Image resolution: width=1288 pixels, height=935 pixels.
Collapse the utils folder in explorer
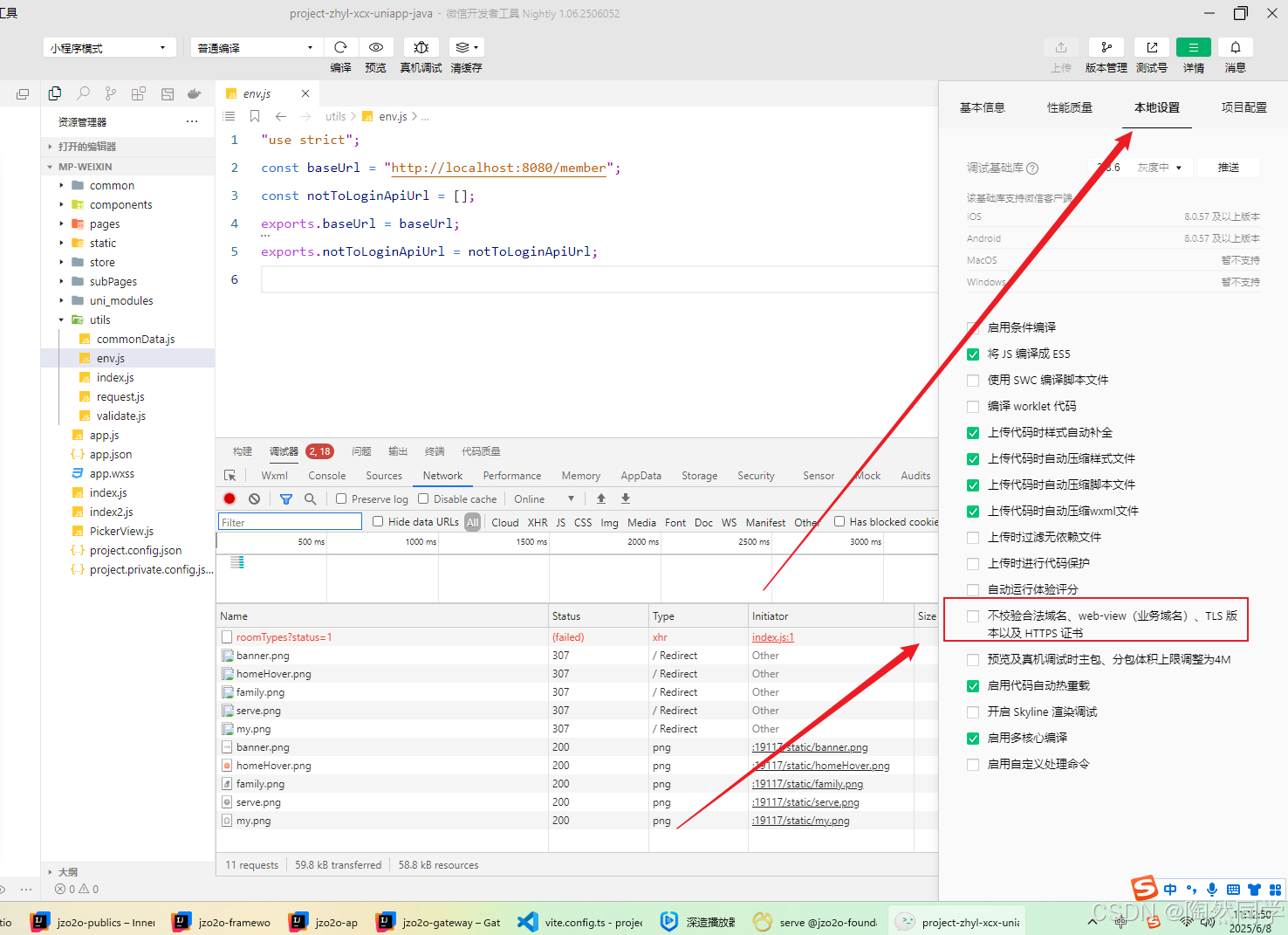61,320
